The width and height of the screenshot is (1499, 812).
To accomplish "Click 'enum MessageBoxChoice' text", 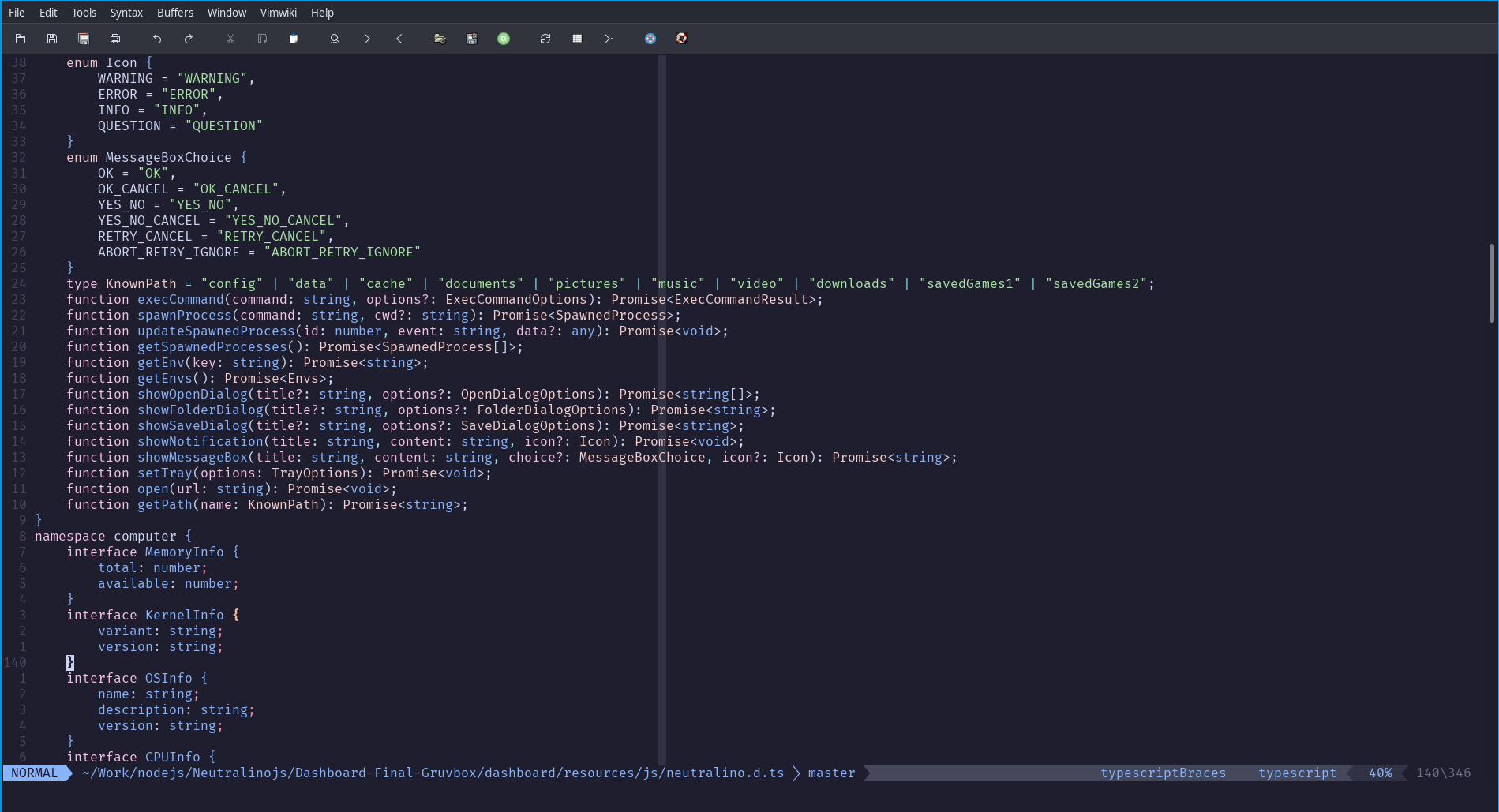I will click(149, 158).
